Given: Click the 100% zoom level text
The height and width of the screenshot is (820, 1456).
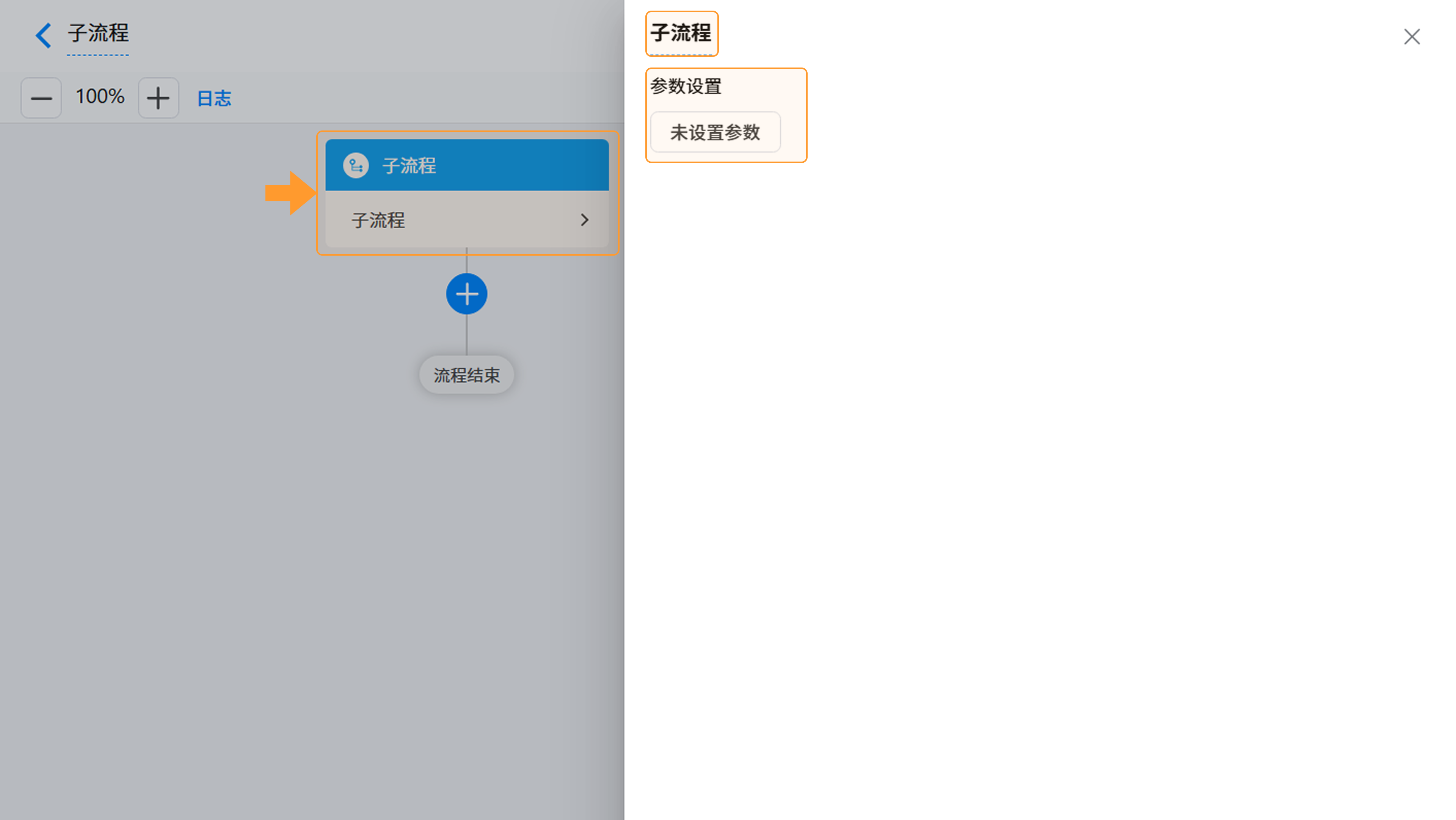Looking at the screenshot, I should [x=100, y=97].
